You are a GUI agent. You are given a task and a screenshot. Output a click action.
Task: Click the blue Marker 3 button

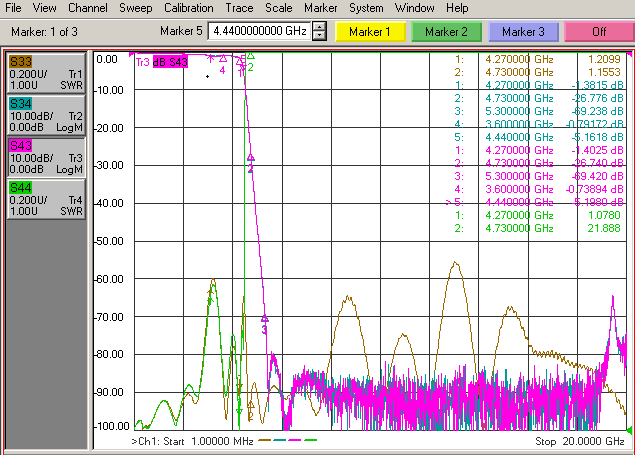(523, 32)
